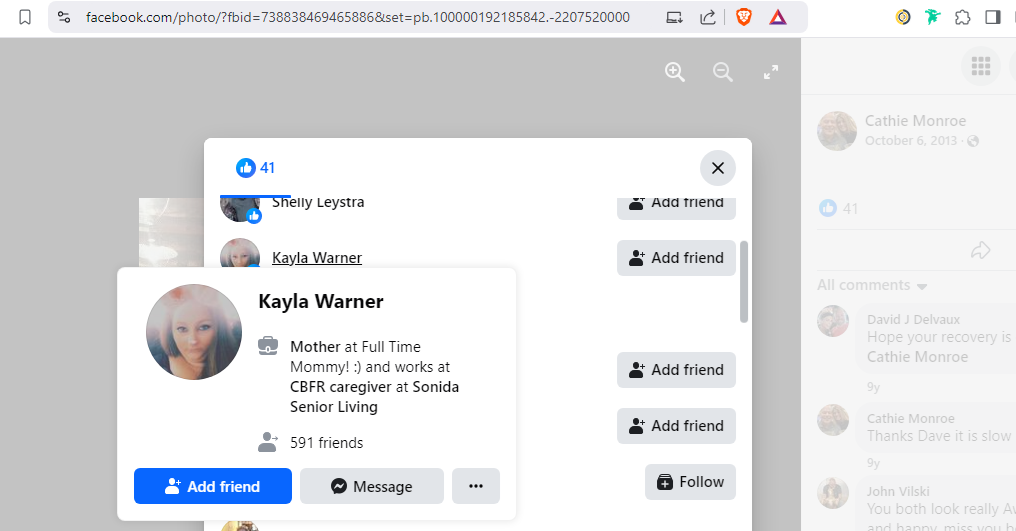Click Cathie Monroe's post author avatar
The height and width of the screenshot is (531, 1016).
(x=837, y=130)
